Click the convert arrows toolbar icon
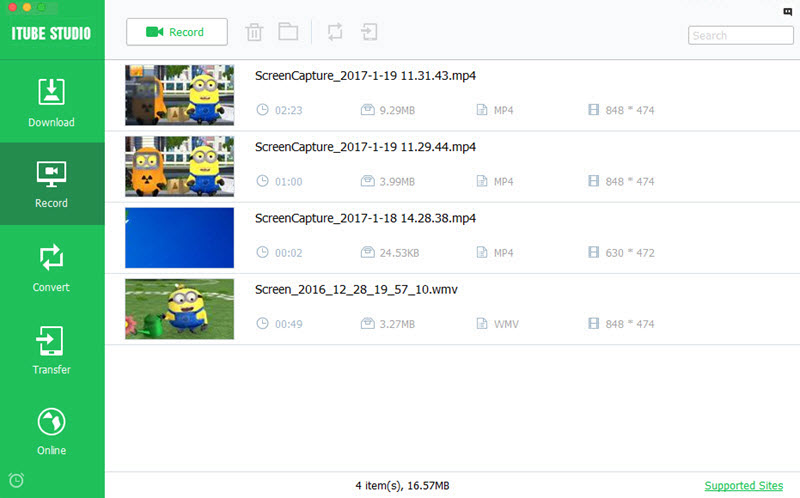 (335, 32)
